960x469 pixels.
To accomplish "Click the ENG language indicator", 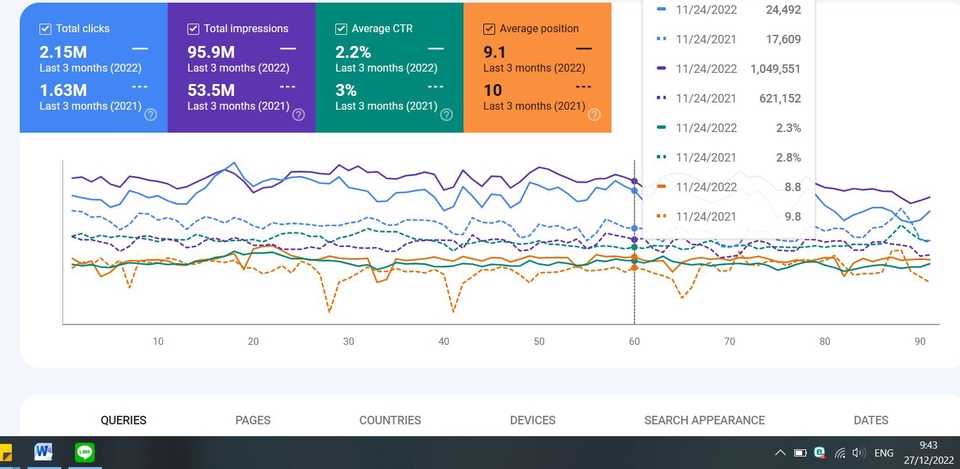I will coord(884,453).
